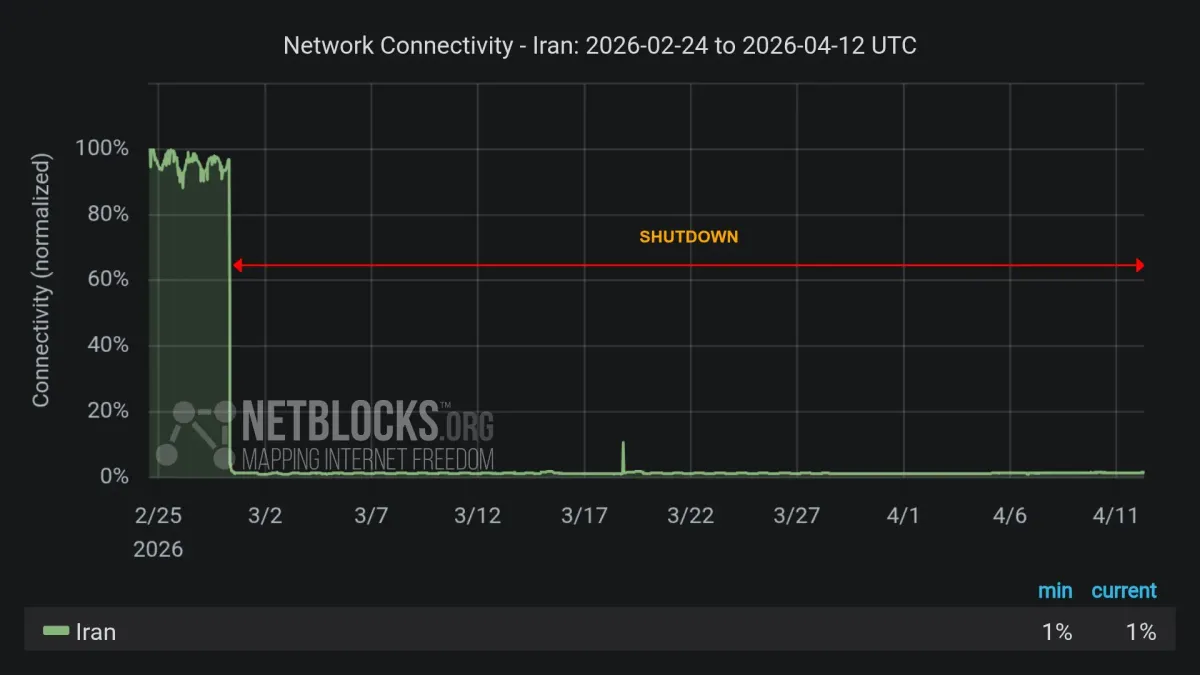Click the NetBlocks network-nodes logo icon
1200x675 pixels.
(196, 433)
